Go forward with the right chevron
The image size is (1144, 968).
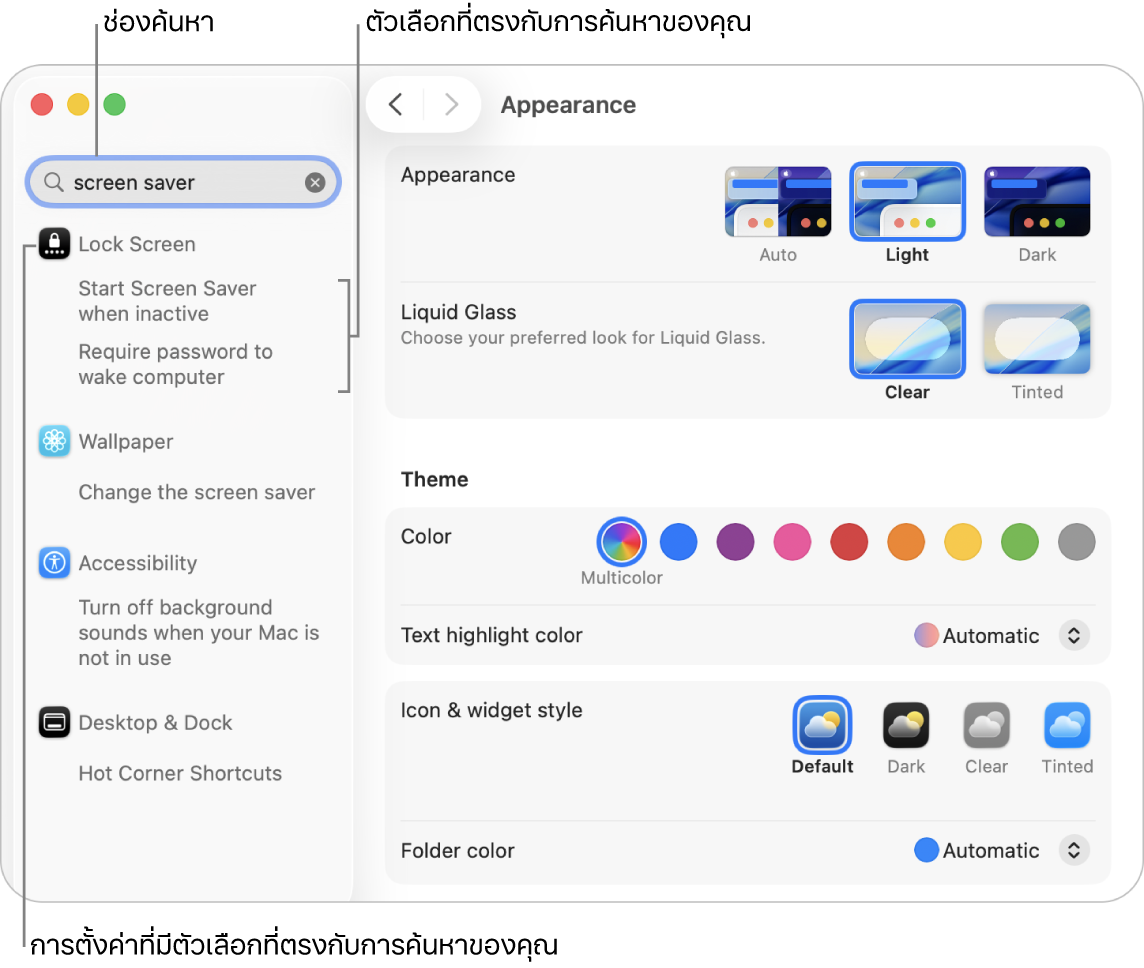point(452,104)
